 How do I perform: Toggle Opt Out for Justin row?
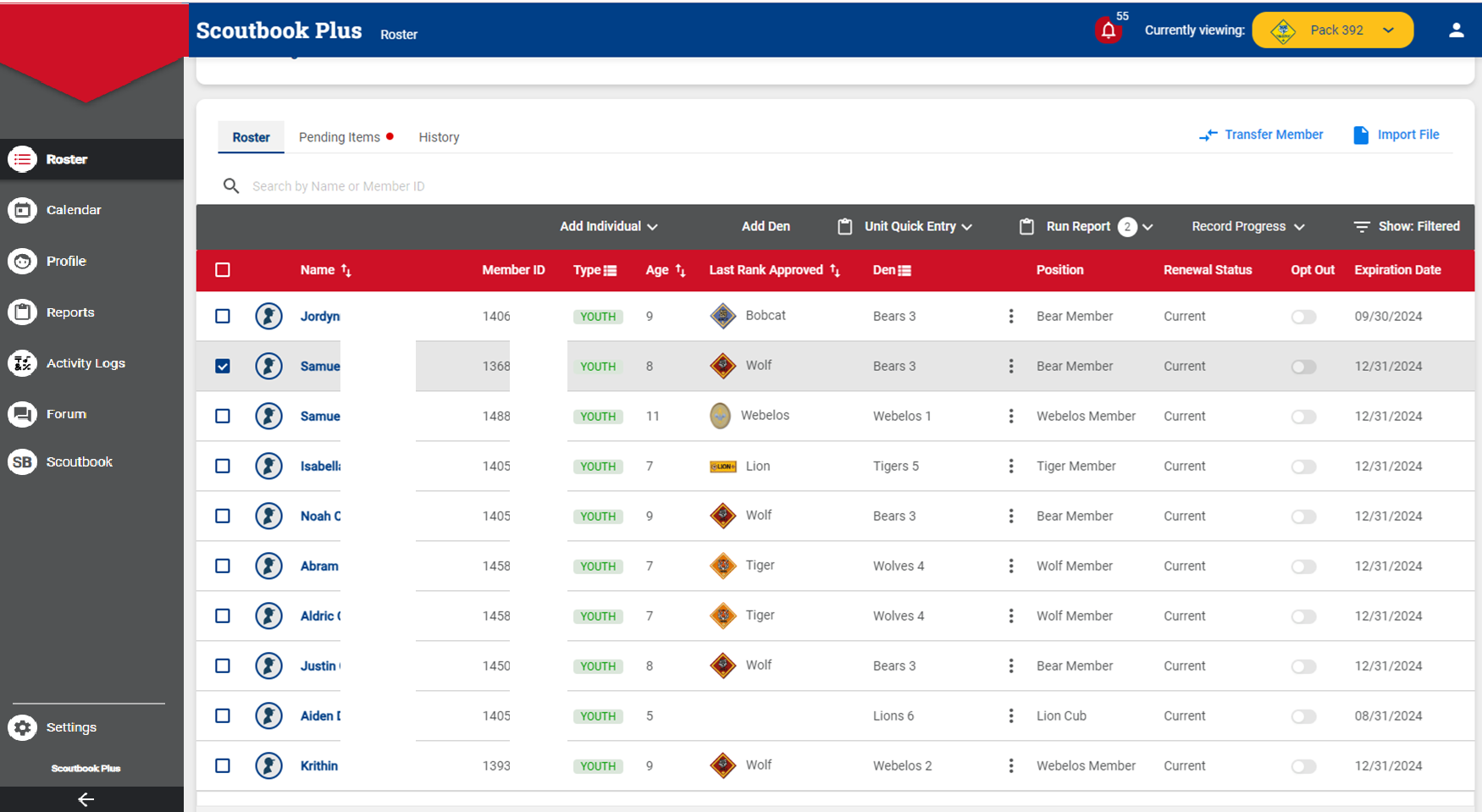point(1303,666)
